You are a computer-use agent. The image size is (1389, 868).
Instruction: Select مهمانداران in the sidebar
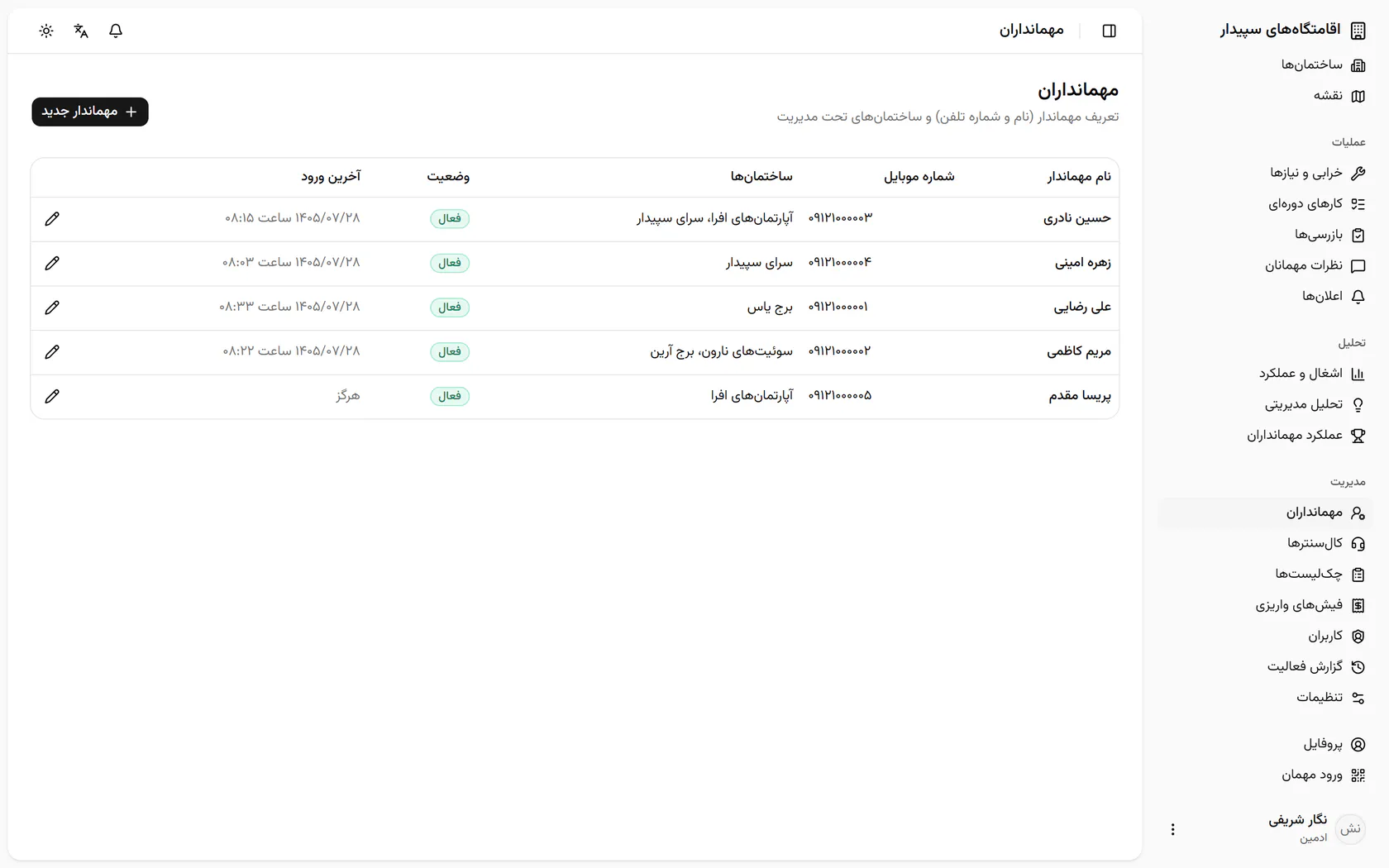pos(1265,513)
